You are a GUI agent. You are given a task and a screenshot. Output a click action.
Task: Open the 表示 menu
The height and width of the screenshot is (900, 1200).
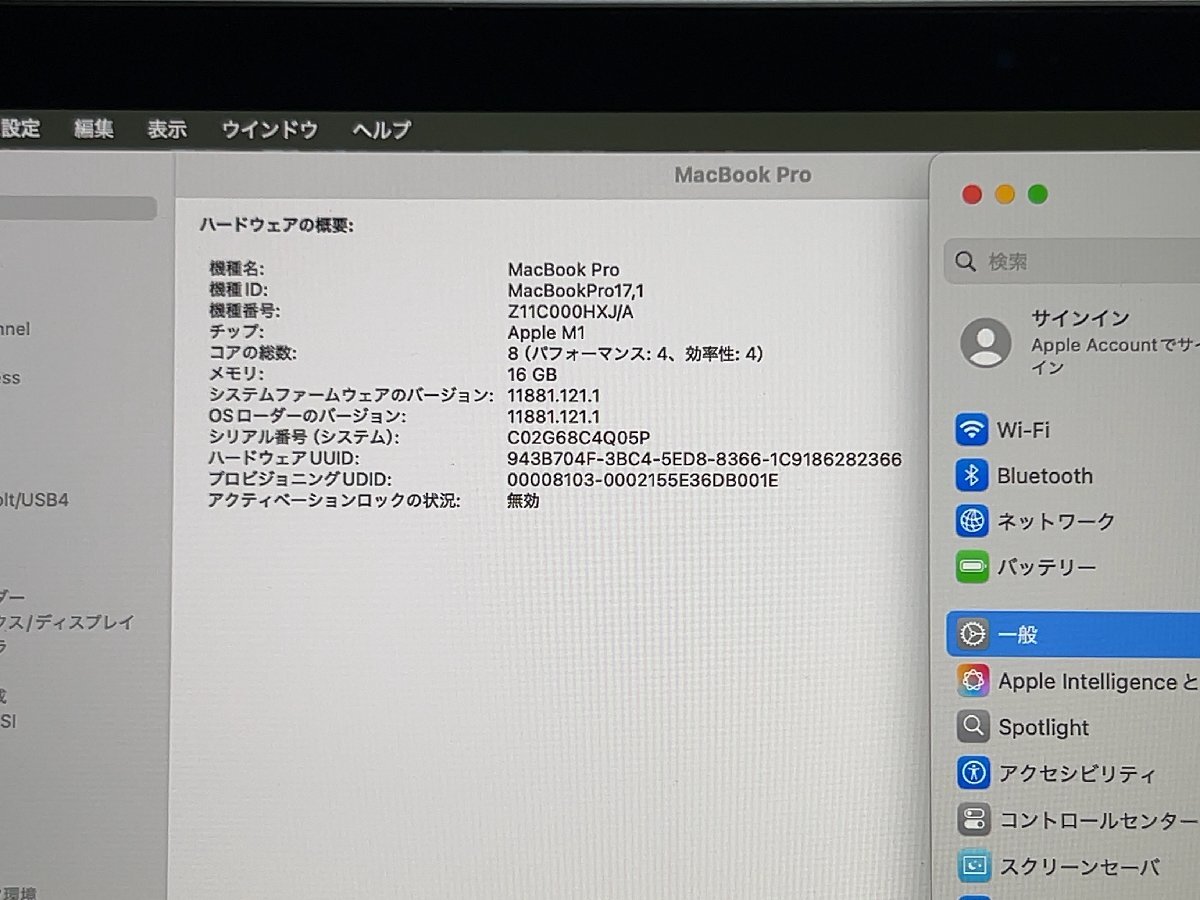point(167,129)
